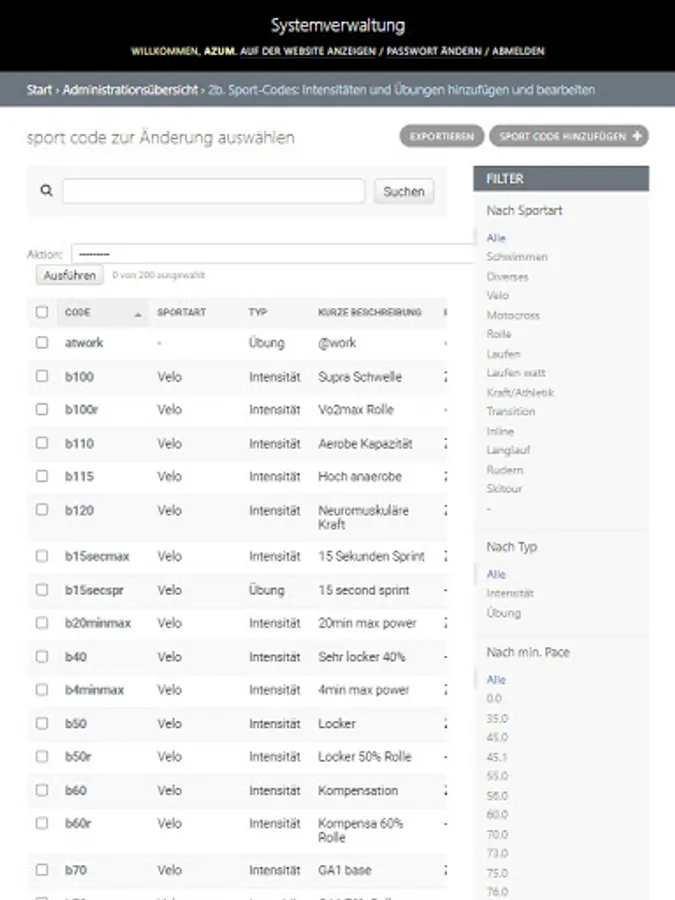Image resolution: width=675 pixels, height=900 pixels.
Task: Sort by the Sportart column header
Action: 181,312
